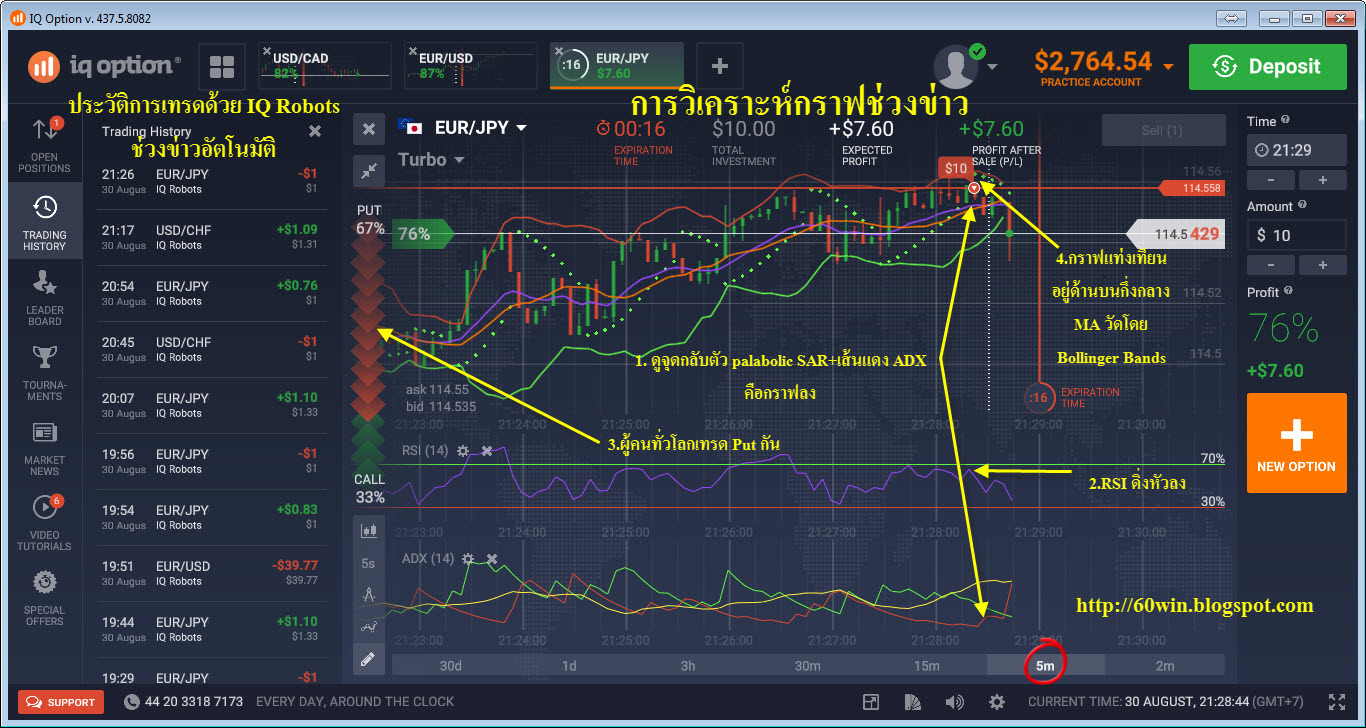The image size is (1366, 728).
Task: Open the indicators compass icon
Action: pos(368,595)
